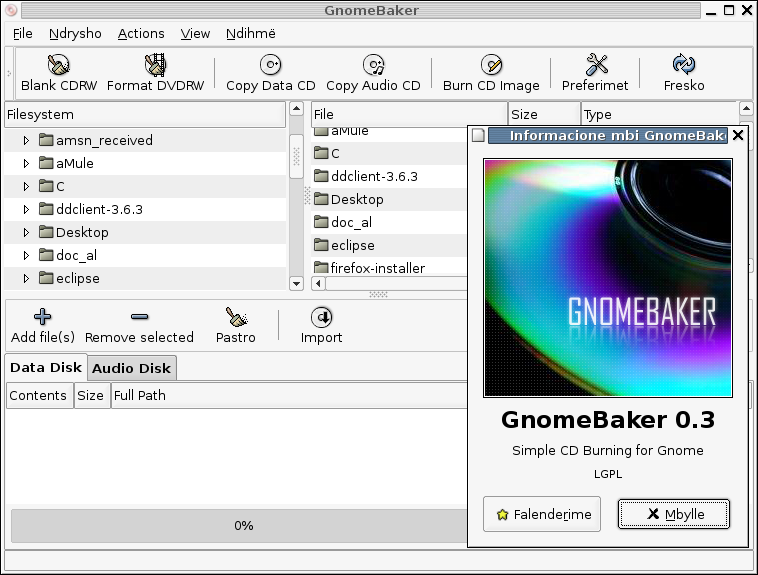The image size is (758, 575).
Task: Click the toolbar drag handle
Action: tap(9, 74)
